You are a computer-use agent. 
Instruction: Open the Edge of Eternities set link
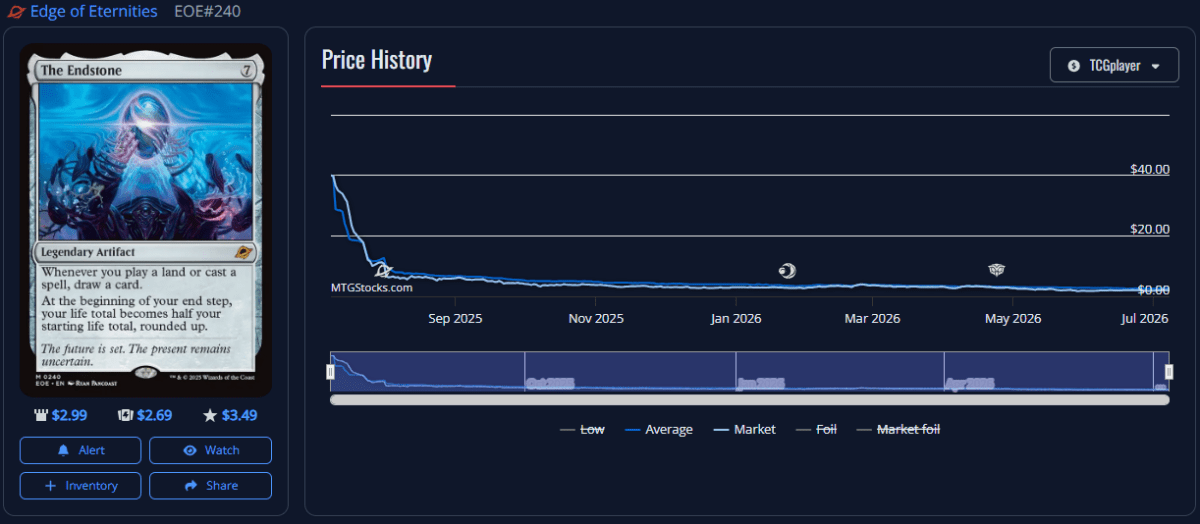(x=94, y=12)
